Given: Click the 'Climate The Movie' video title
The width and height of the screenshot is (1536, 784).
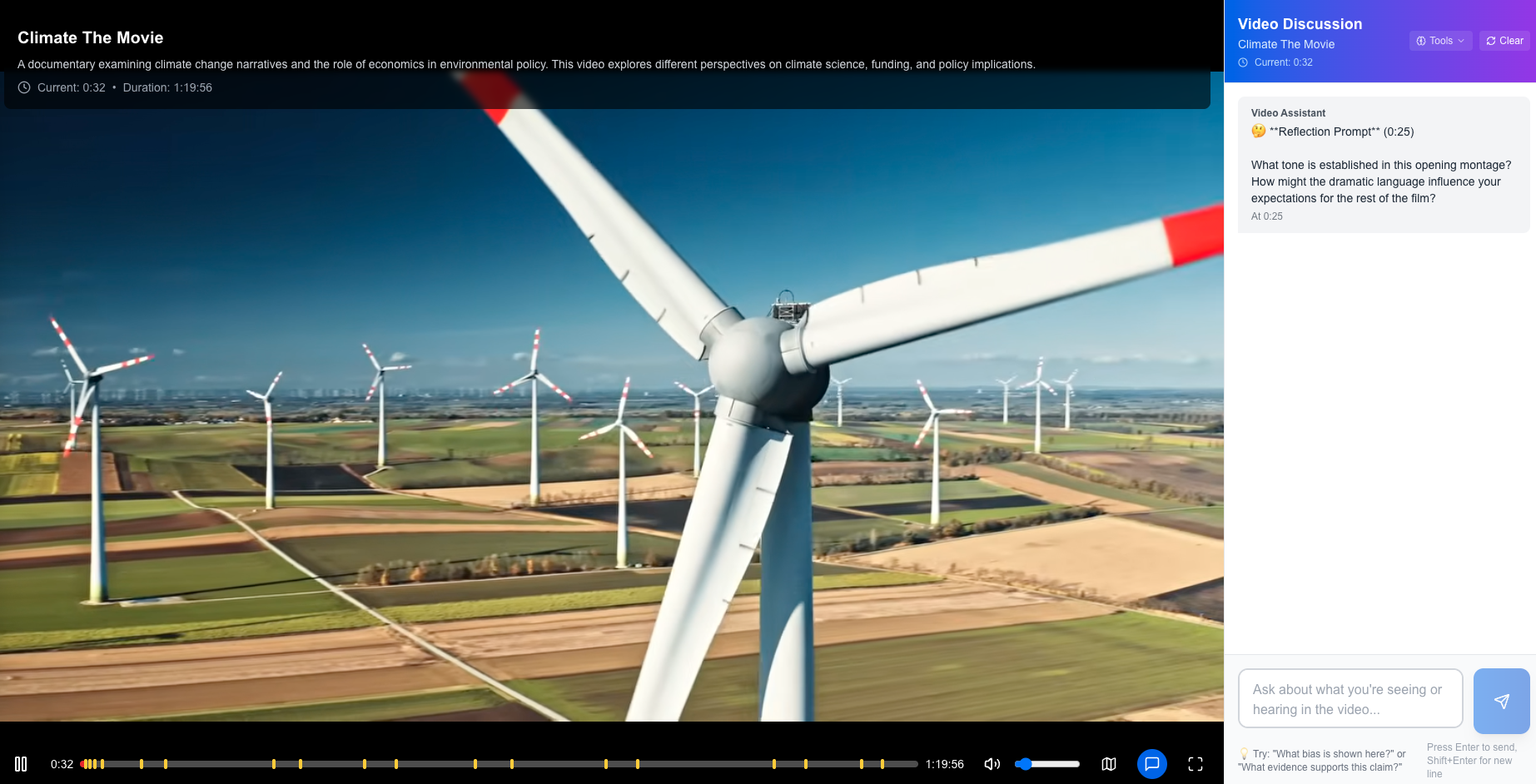Looking at the screenshot, I should coord(91,37).
